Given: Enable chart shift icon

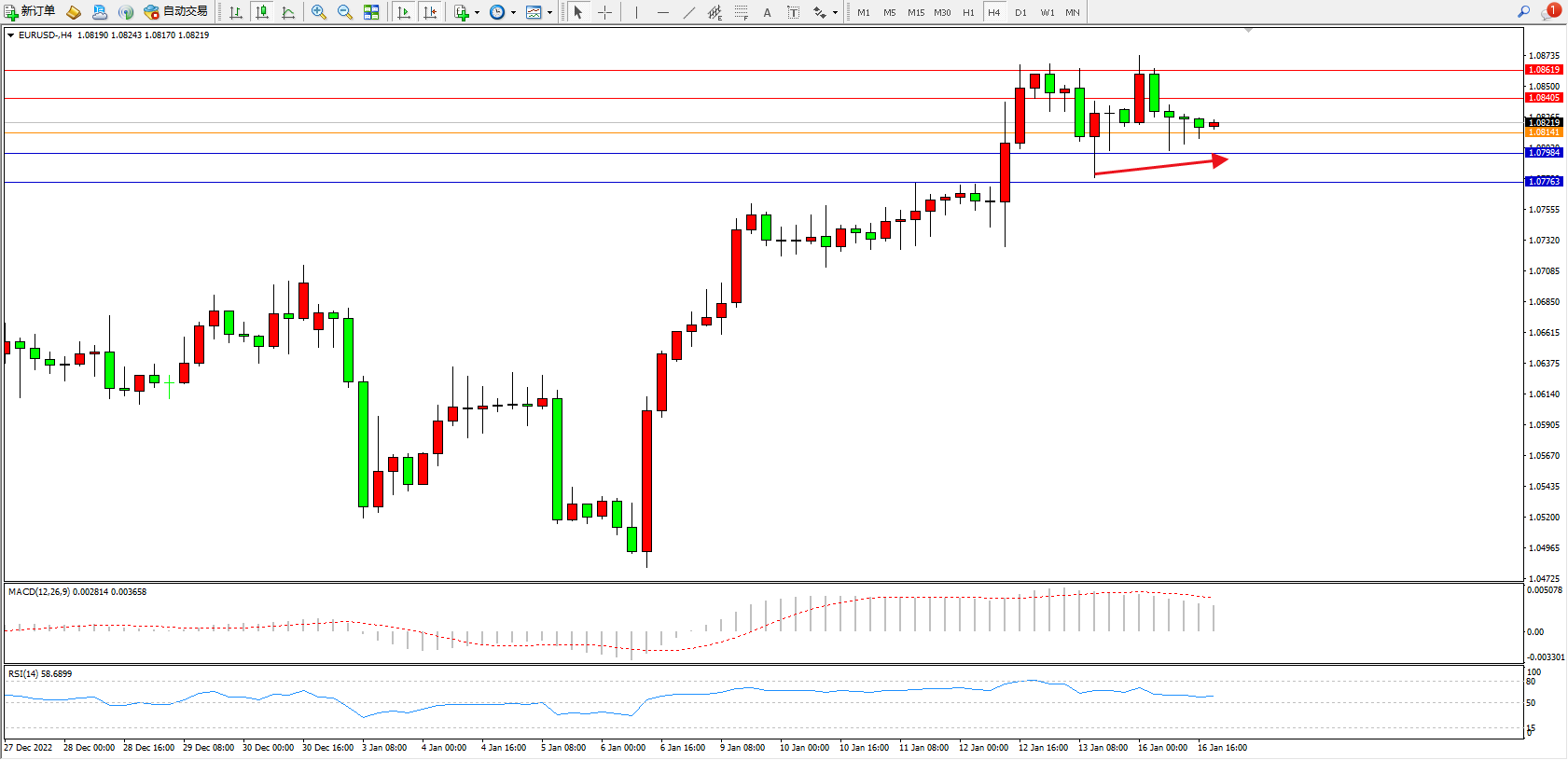Looking at the screenshot, I should [x=430, y=12].
